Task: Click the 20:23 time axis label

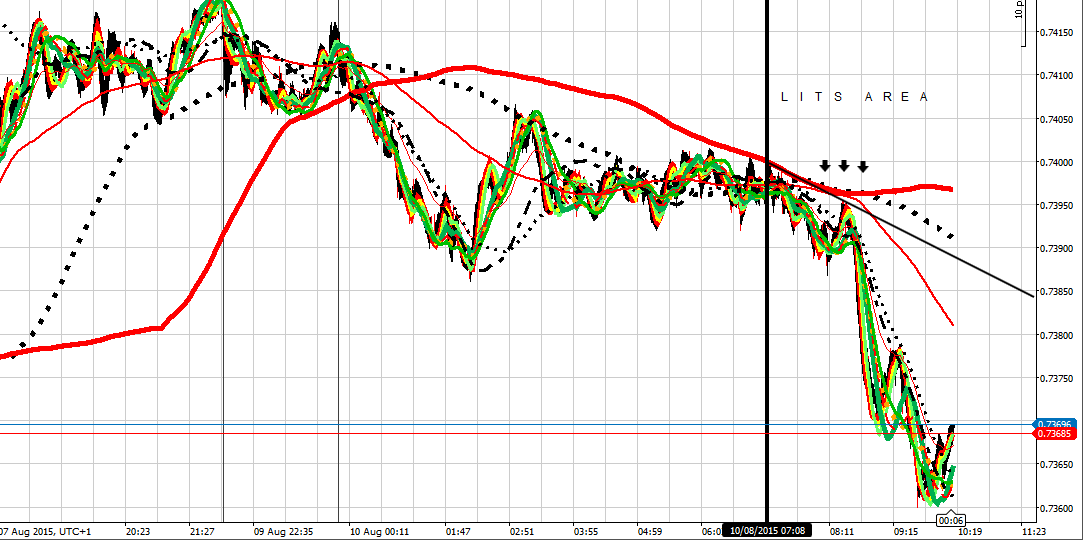Action: click(x=138, y=532)
